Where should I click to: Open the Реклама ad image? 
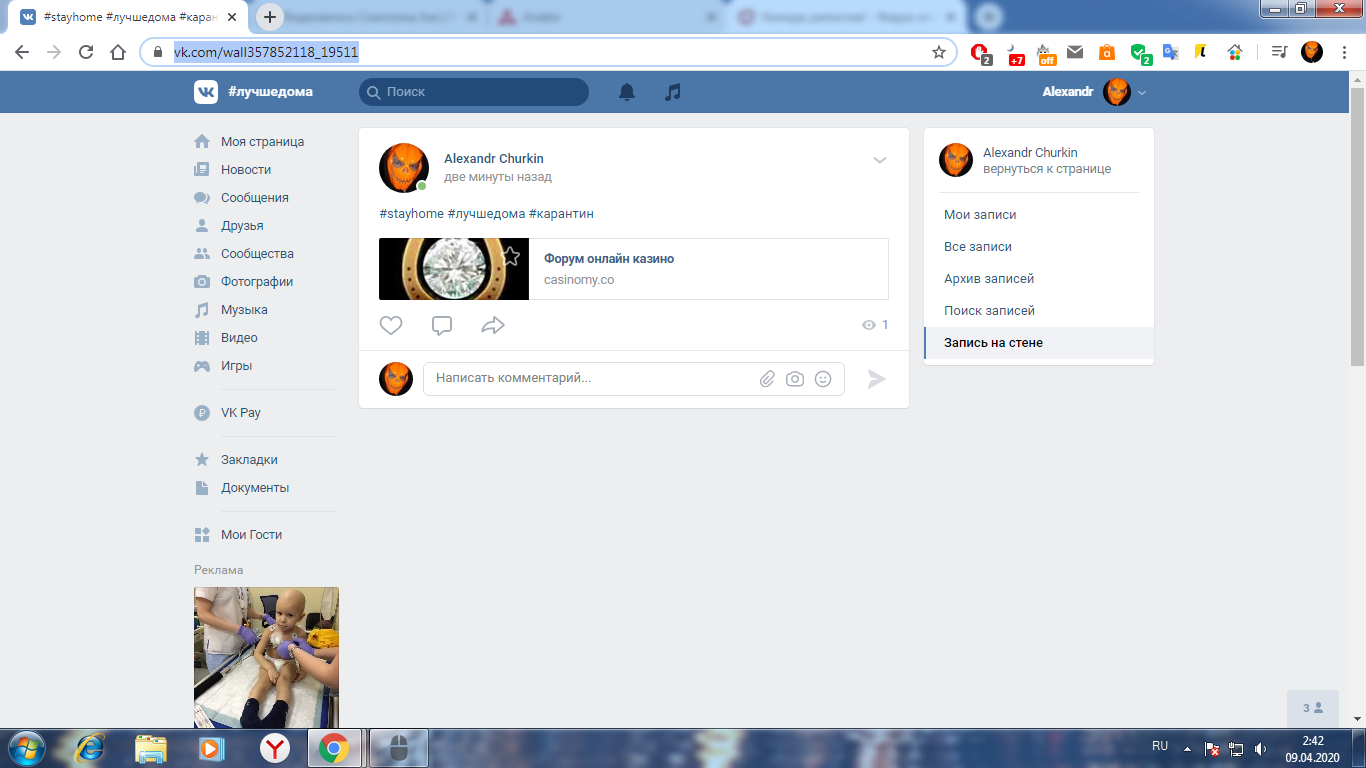click(266, 657)
